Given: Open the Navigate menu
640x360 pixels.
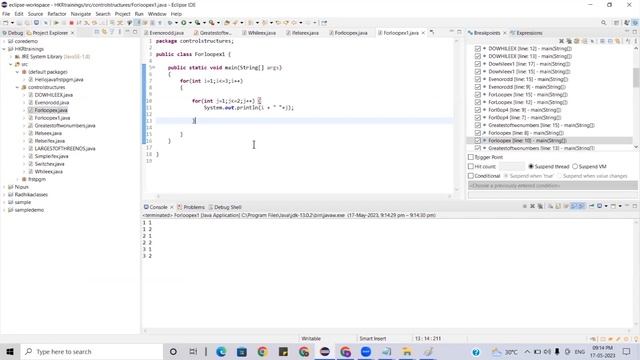Looking at the screenshot, I should click(81, 14).
